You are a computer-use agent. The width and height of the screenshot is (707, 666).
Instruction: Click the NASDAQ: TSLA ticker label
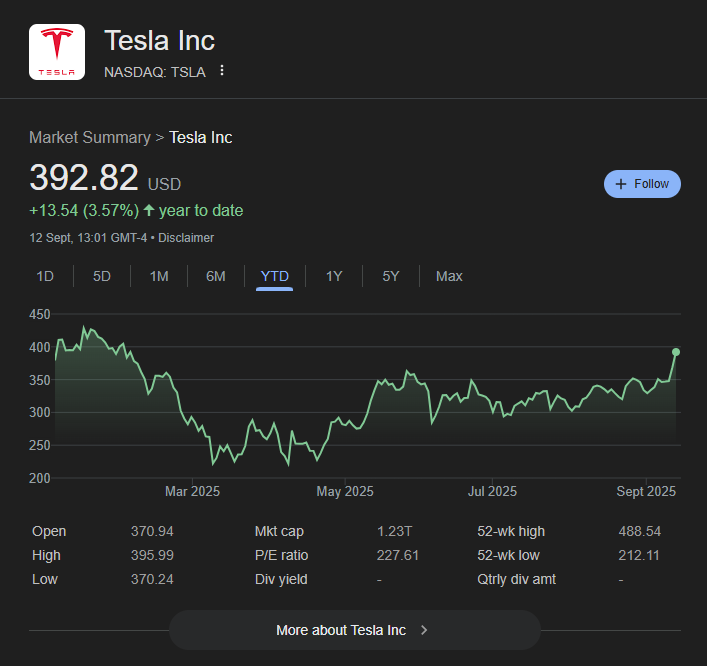(x=155, y=71)
